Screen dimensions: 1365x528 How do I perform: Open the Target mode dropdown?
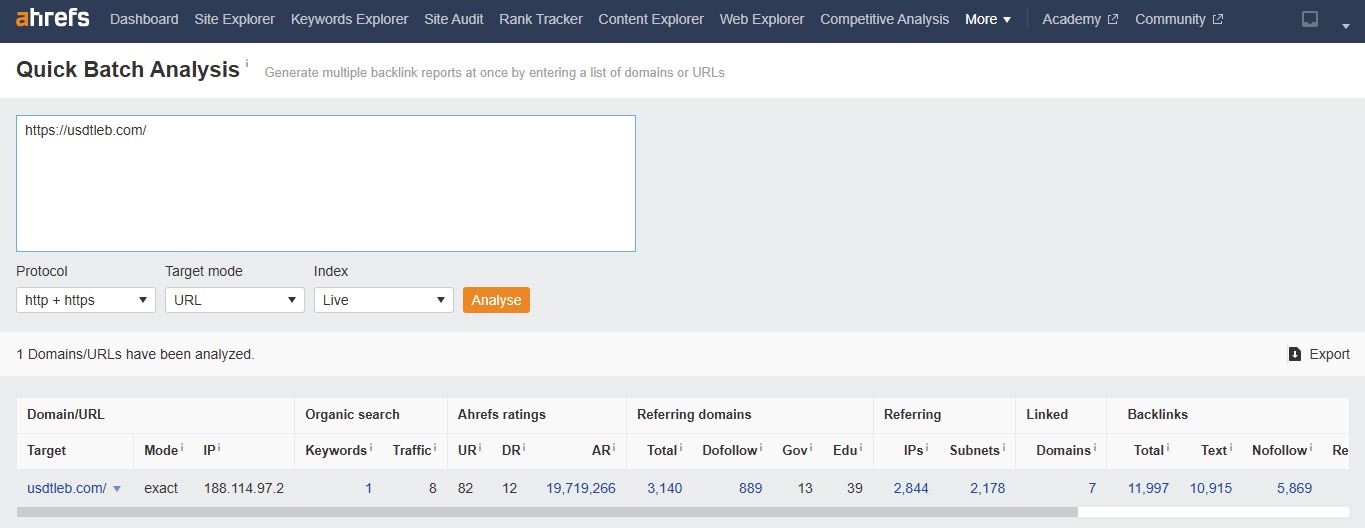pyautogui.click(x=235, y=300)
